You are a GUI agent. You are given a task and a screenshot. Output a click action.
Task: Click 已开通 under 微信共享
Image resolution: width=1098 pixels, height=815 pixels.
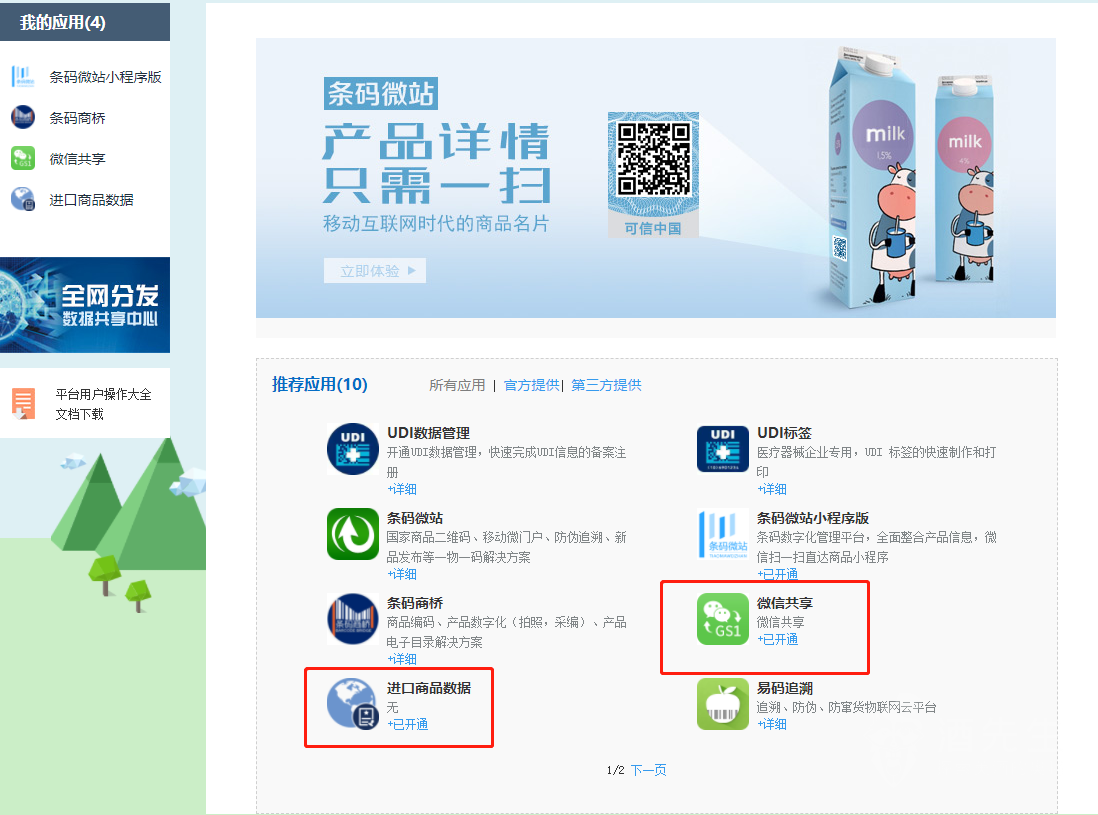[777, 640]
